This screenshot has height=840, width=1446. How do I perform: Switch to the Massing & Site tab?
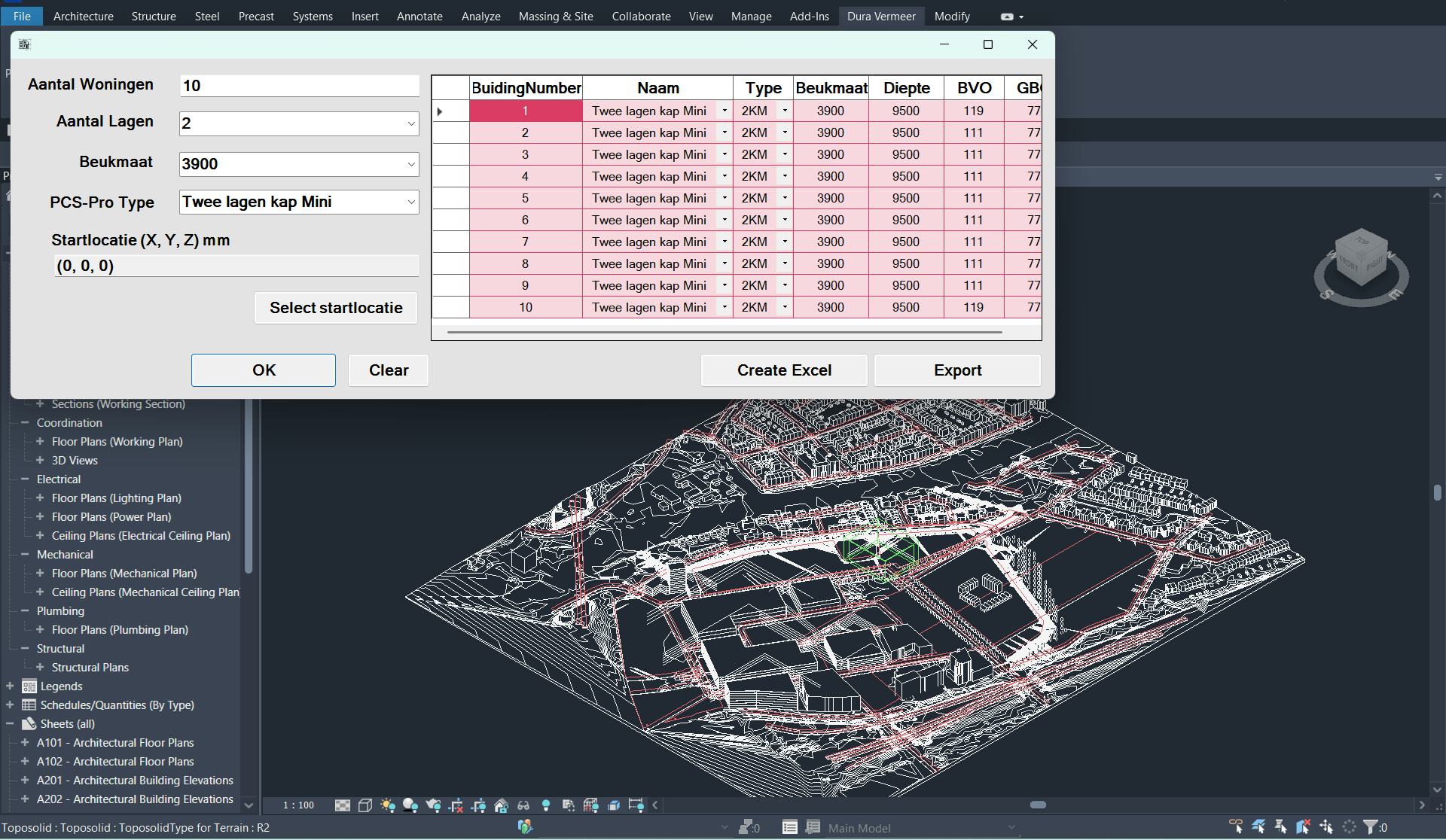556,16
